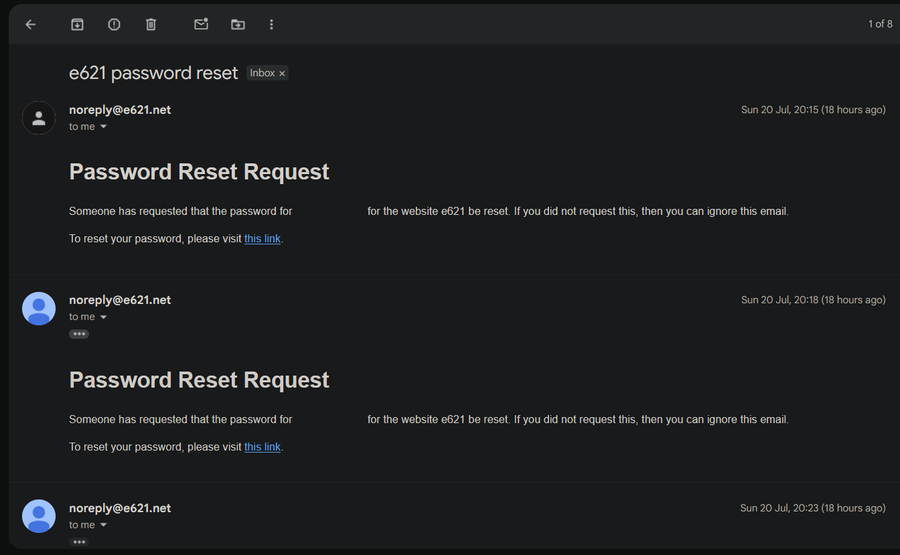The image size is (900, 555).
Task: Click the blue sender avatar on the 20:18 email
Action: [x=38, y=309]
